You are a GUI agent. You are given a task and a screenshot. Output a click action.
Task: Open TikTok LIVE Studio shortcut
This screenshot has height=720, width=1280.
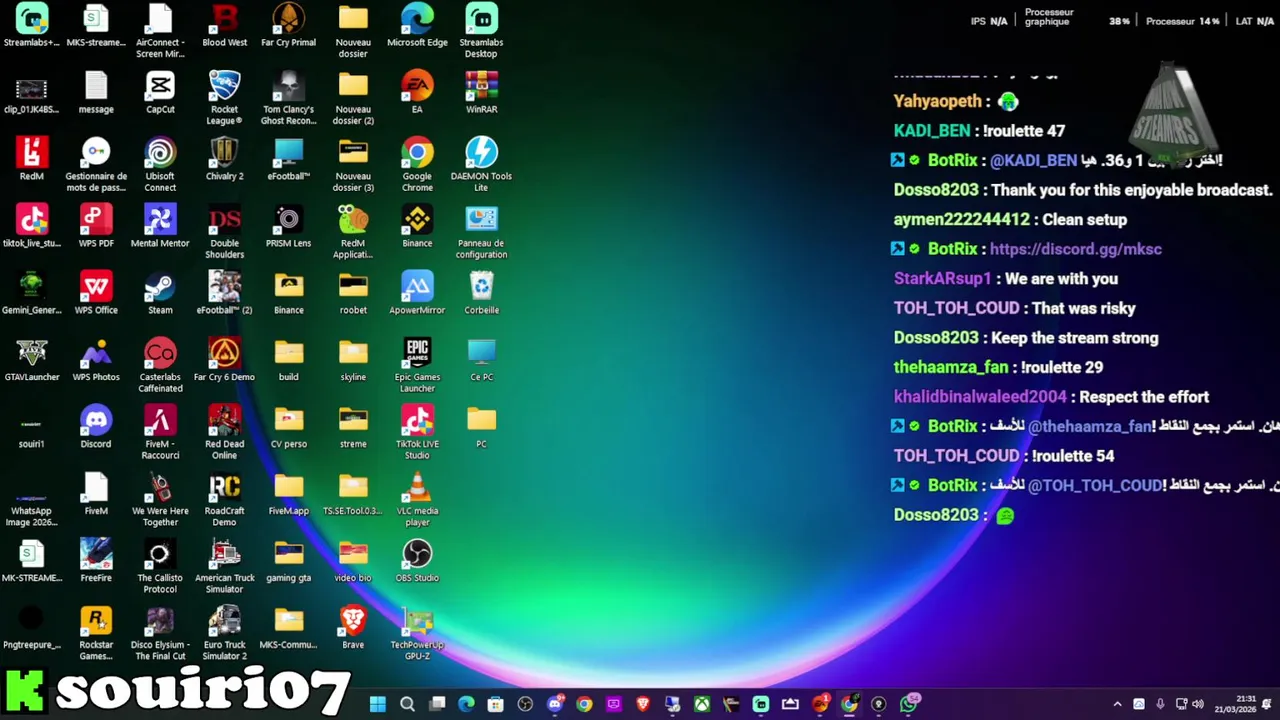(417, 432)
